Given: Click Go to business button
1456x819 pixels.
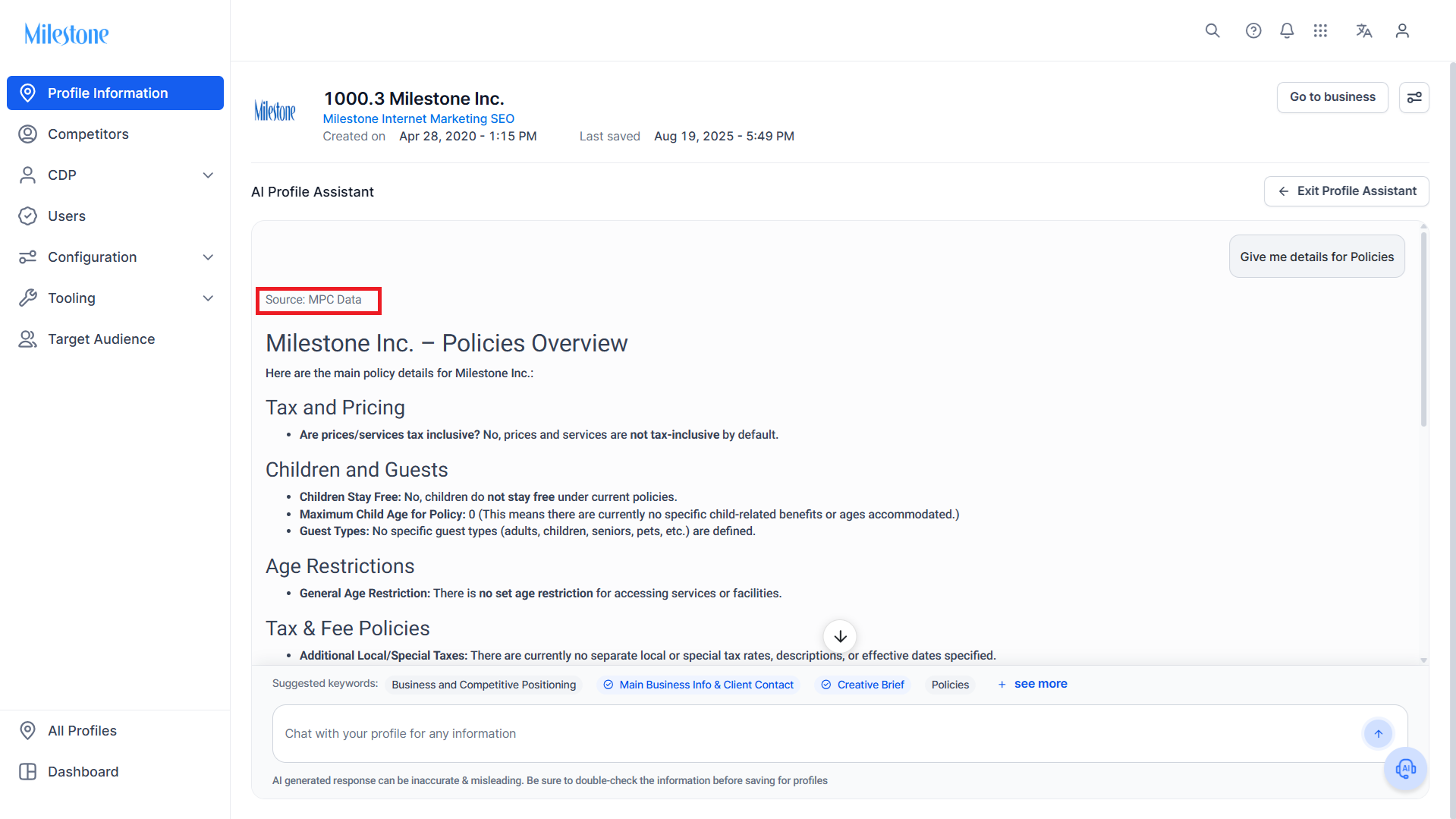Looking at the screenshot, I should coord(1332,97).
